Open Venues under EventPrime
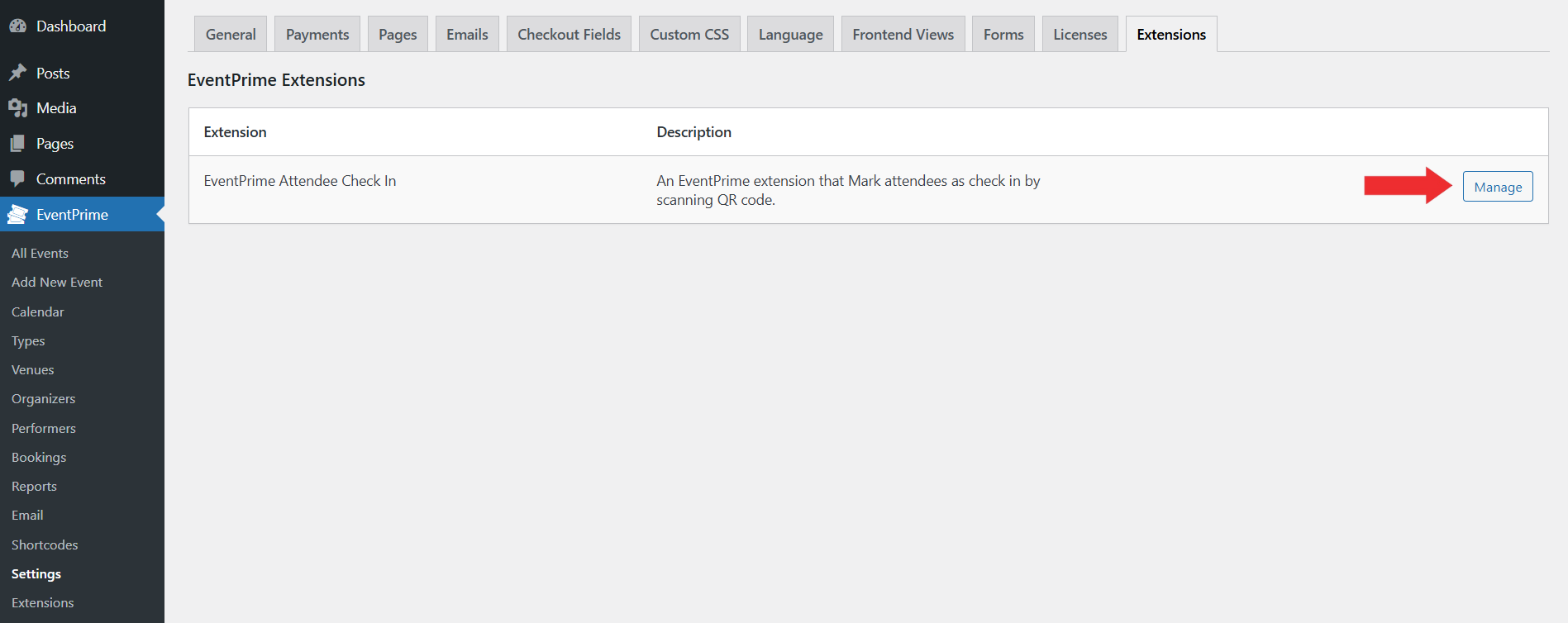Screen dimensions: 1568x623 pyautogui.click(x=33, y=370)
